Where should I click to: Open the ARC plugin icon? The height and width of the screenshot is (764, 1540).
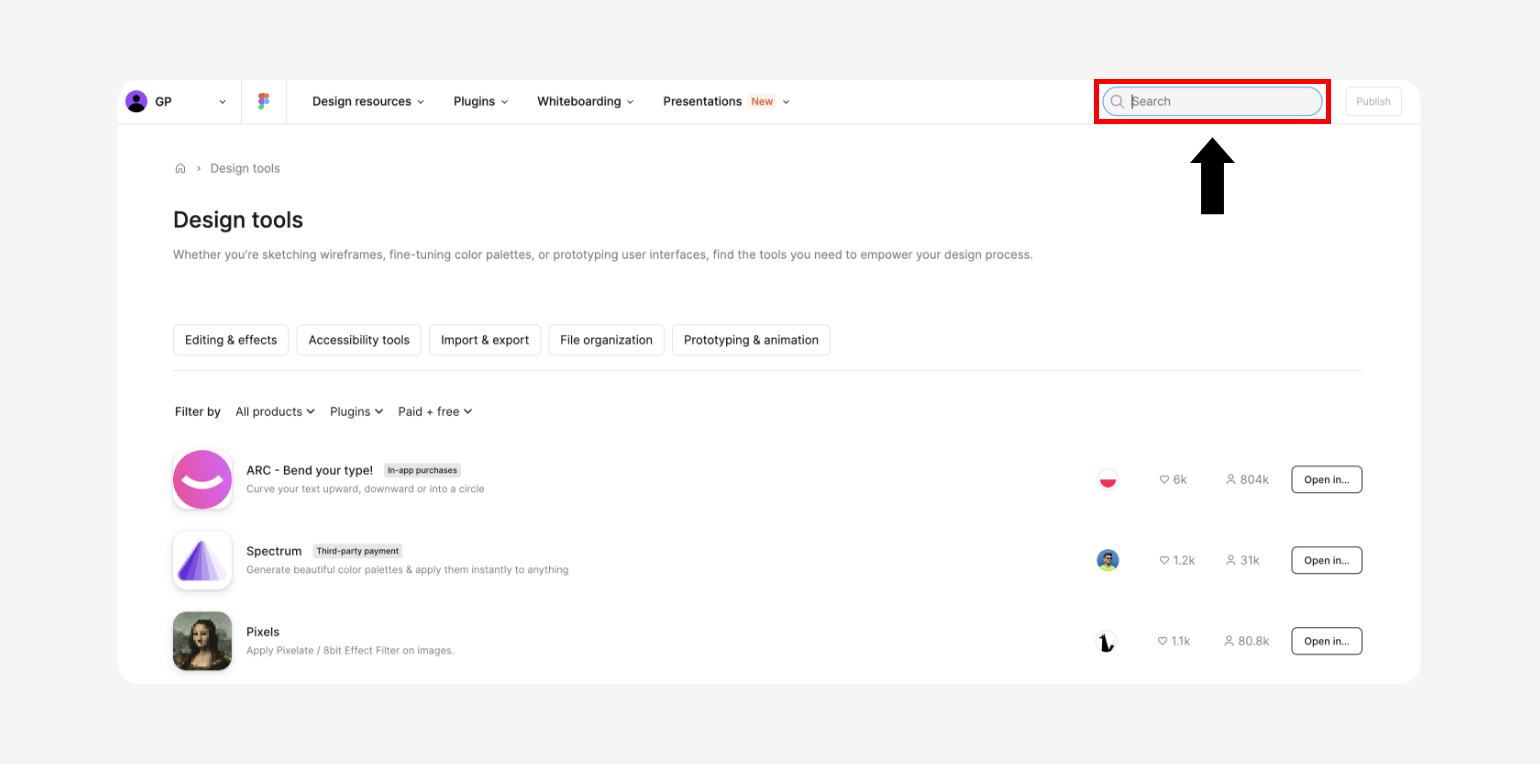(x=202, y=480)
